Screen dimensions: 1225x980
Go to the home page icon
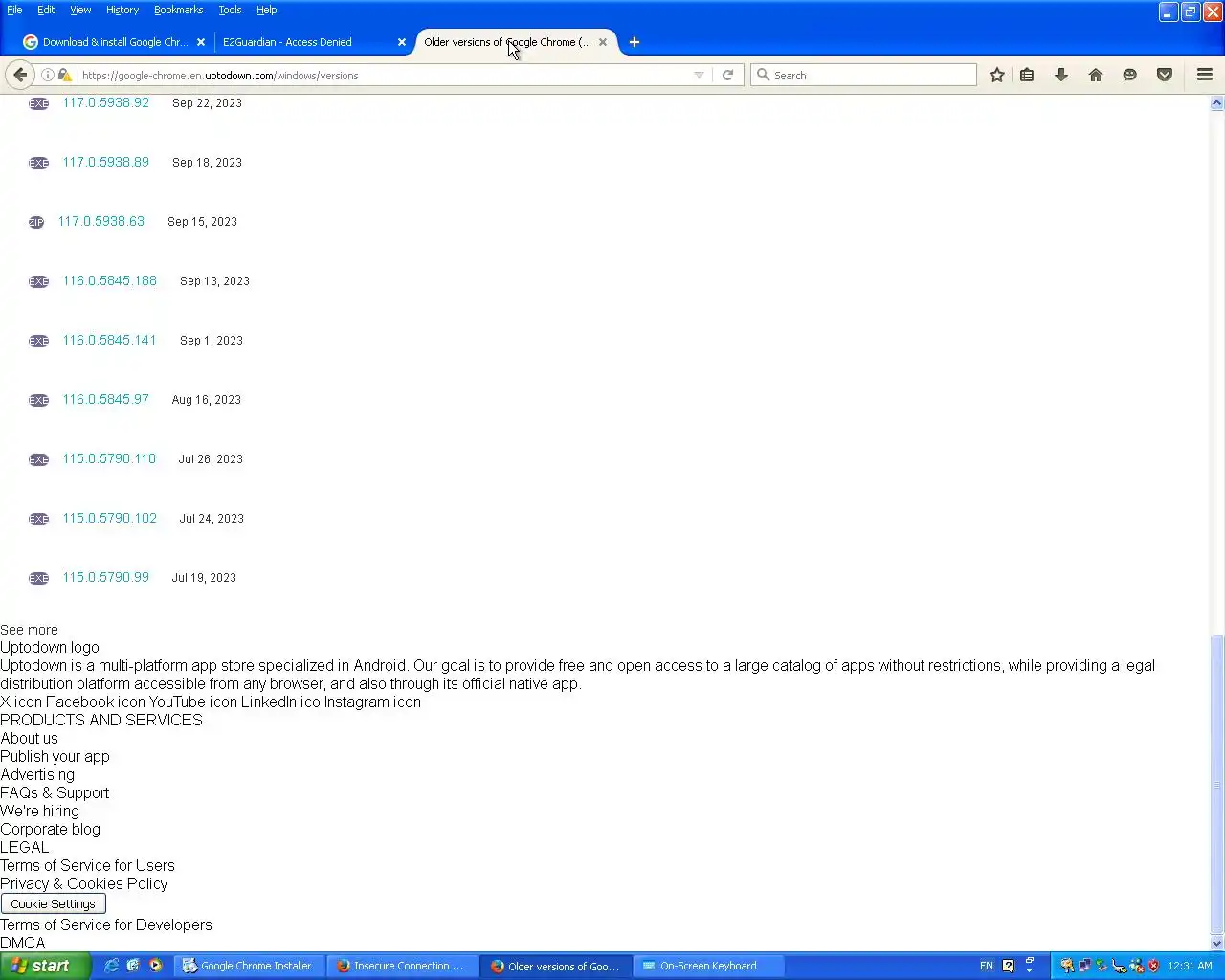[1096, 75]
